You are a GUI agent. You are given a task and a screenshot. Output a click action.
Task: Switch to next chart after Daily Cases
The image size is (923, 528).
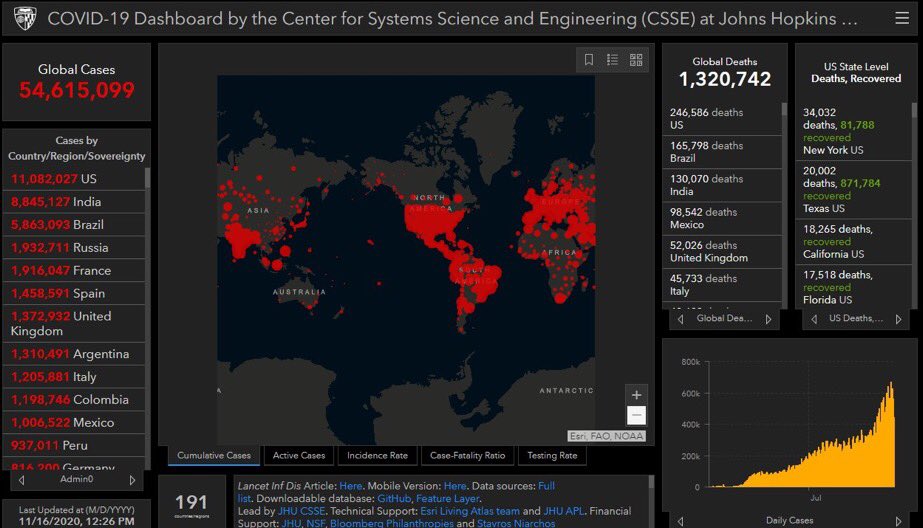click(898, 521)
